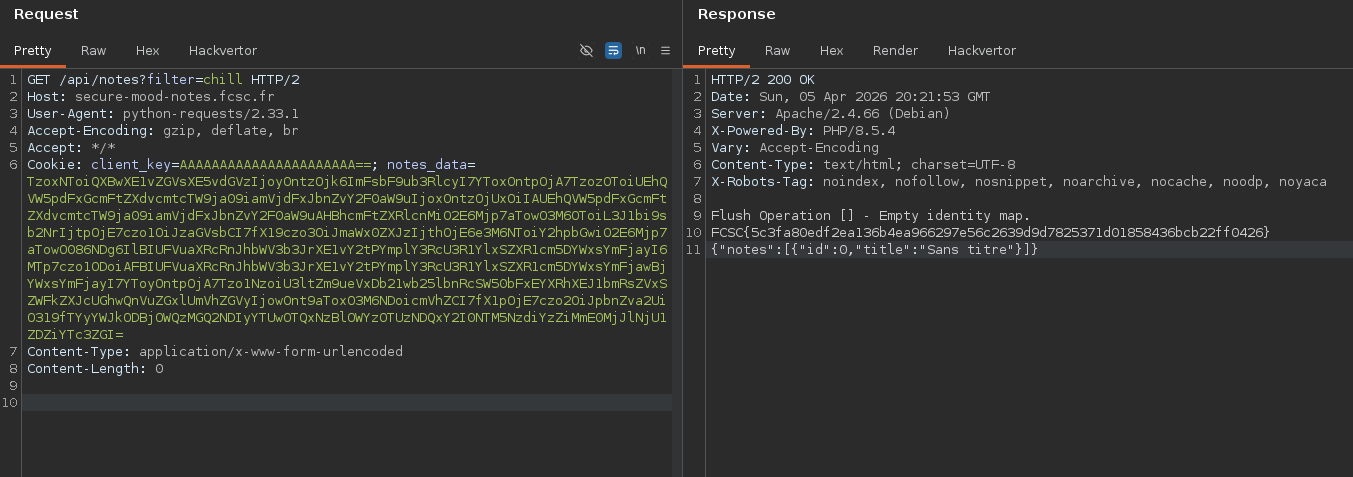Switch to the Request Raw tab
Image resolution: width=1353 pixels, height=477 pixels.
coord(93,50)
